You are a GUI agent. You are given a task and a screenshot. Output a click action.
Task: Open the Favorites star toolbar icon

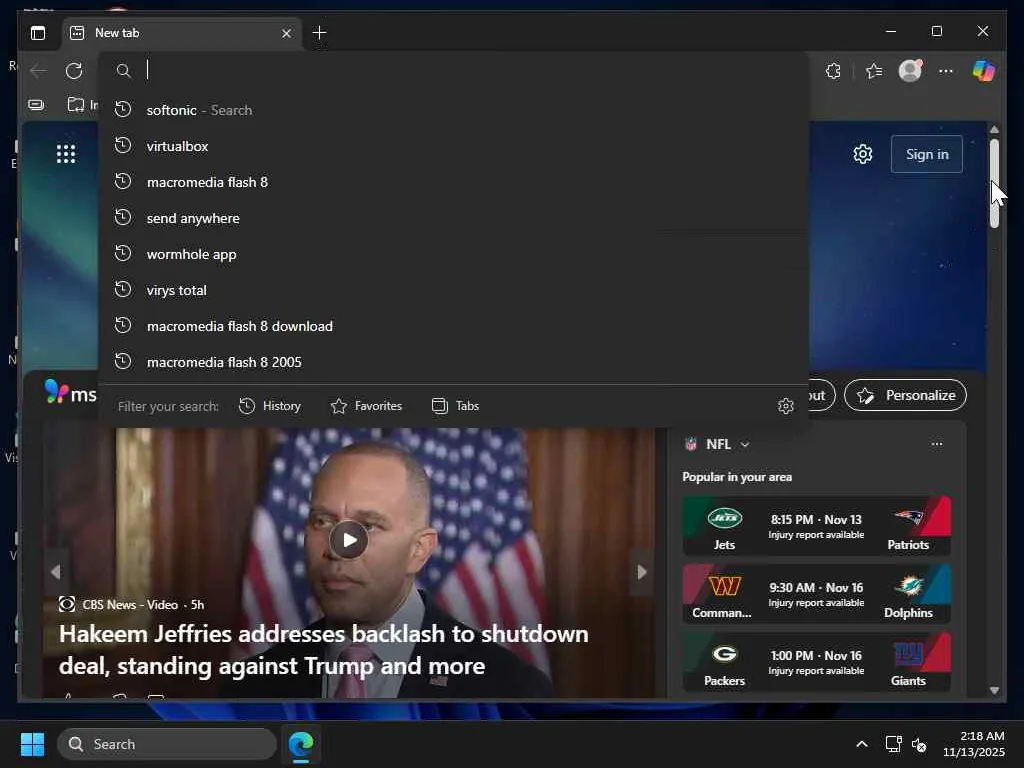point(874,71)
